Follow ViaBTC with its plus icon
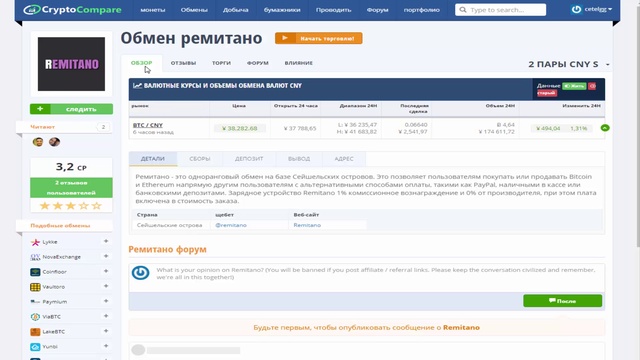640x360 pixels. (x=106, y=316)
